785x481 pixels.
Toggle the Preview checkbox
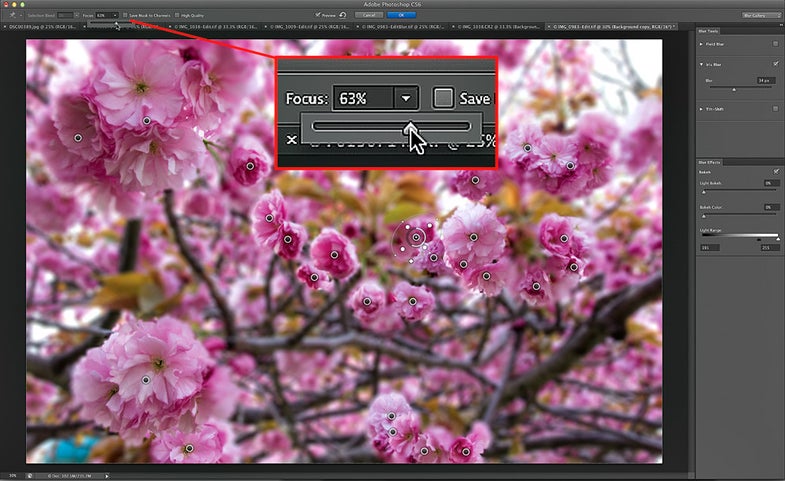318,15
